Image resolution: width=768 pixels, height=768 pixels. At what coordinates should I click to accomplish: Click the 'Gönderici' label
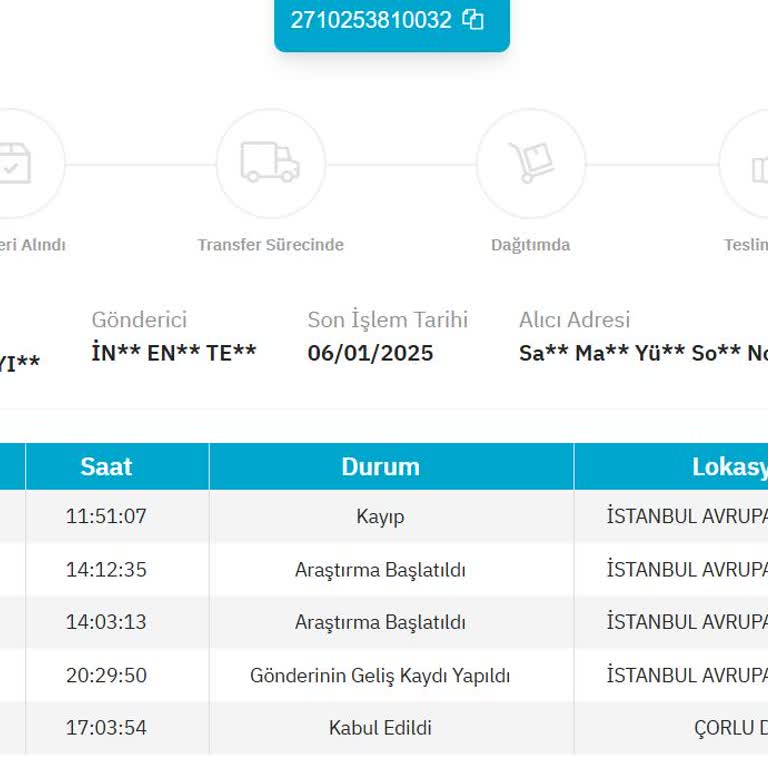tap(140, 320)
